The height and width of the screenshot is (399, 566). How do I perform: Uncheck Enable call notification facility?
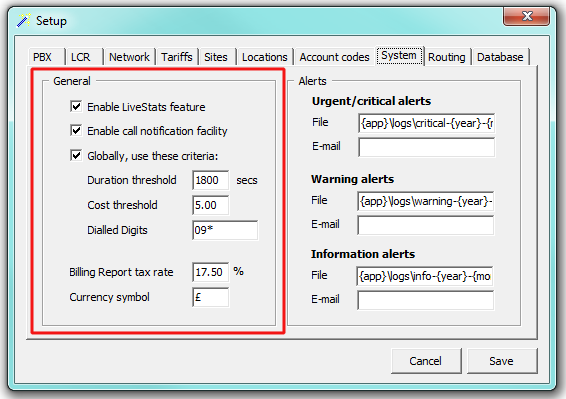76,130
